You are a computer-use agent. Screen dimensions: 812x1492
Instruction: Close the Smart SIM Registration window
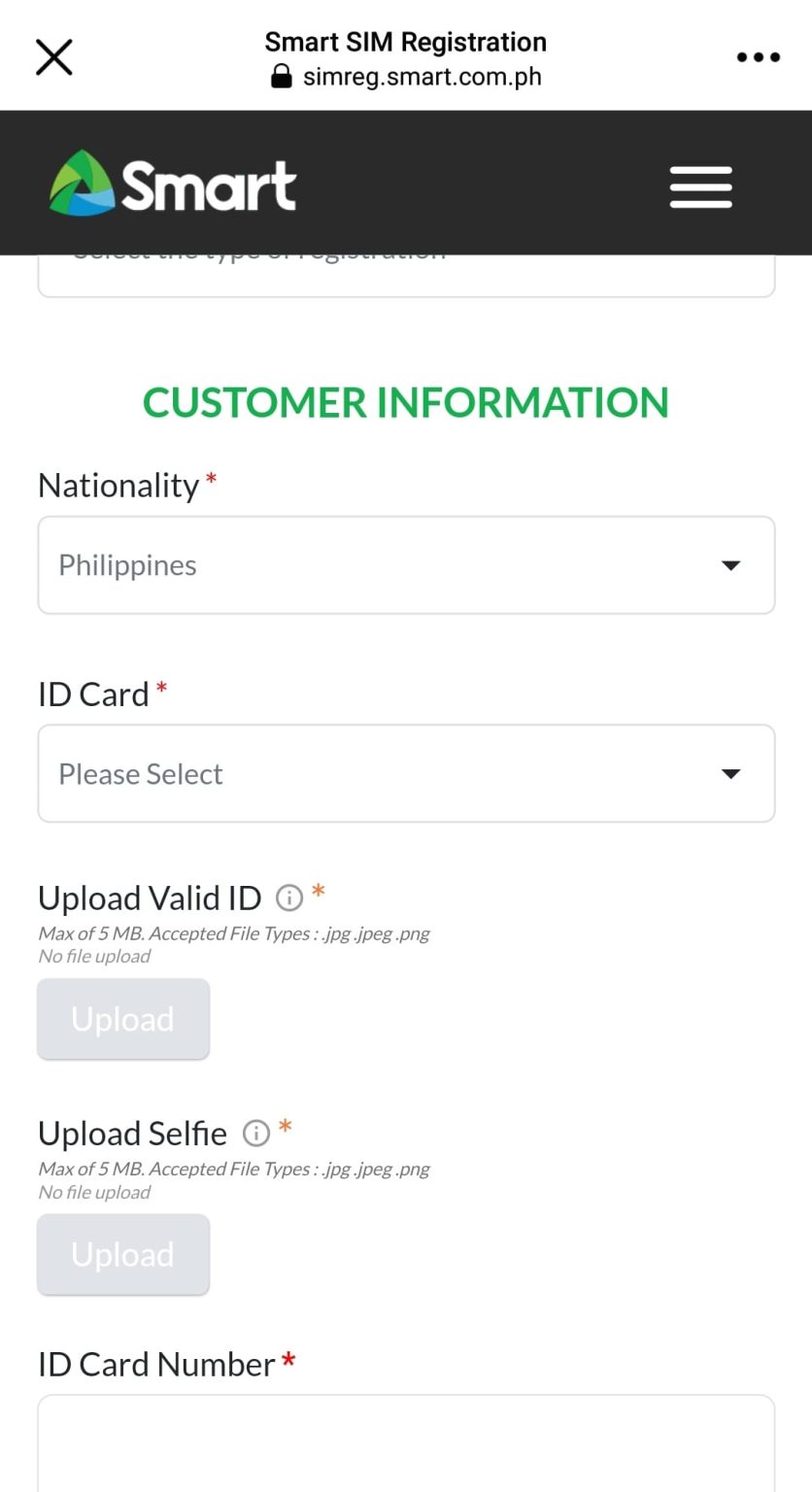pos(53,56)
